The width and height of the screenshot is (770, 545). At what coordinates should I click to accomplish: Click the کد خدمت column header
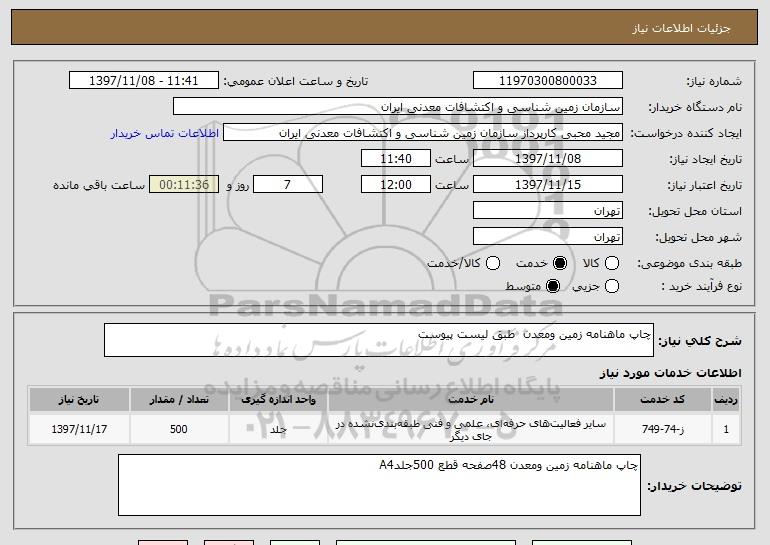coord(662,400)
